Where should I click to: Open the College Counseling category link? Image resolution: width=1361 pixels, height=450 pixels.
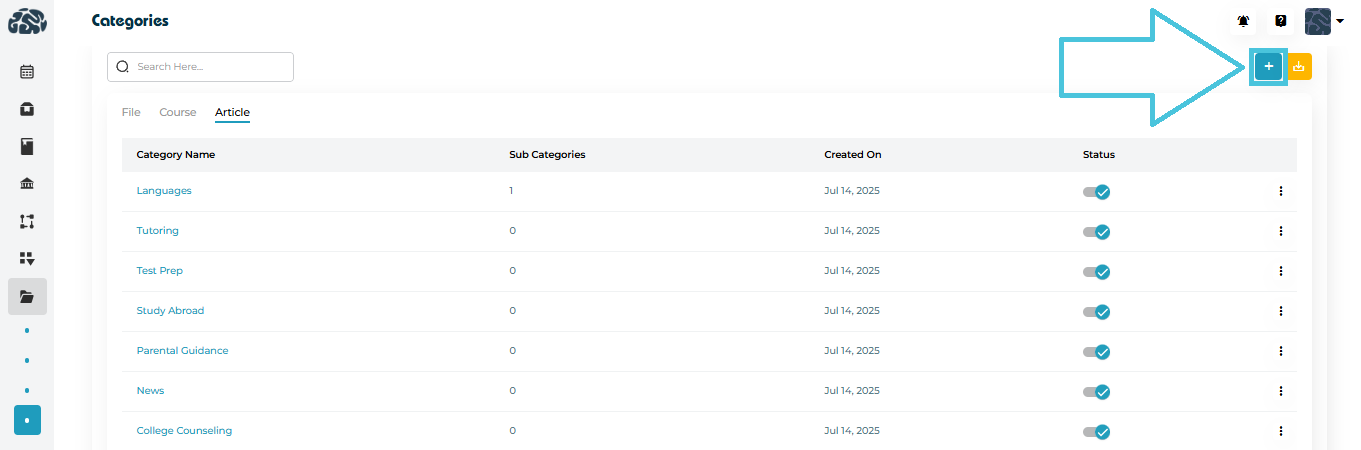click(x=184, y=431)
